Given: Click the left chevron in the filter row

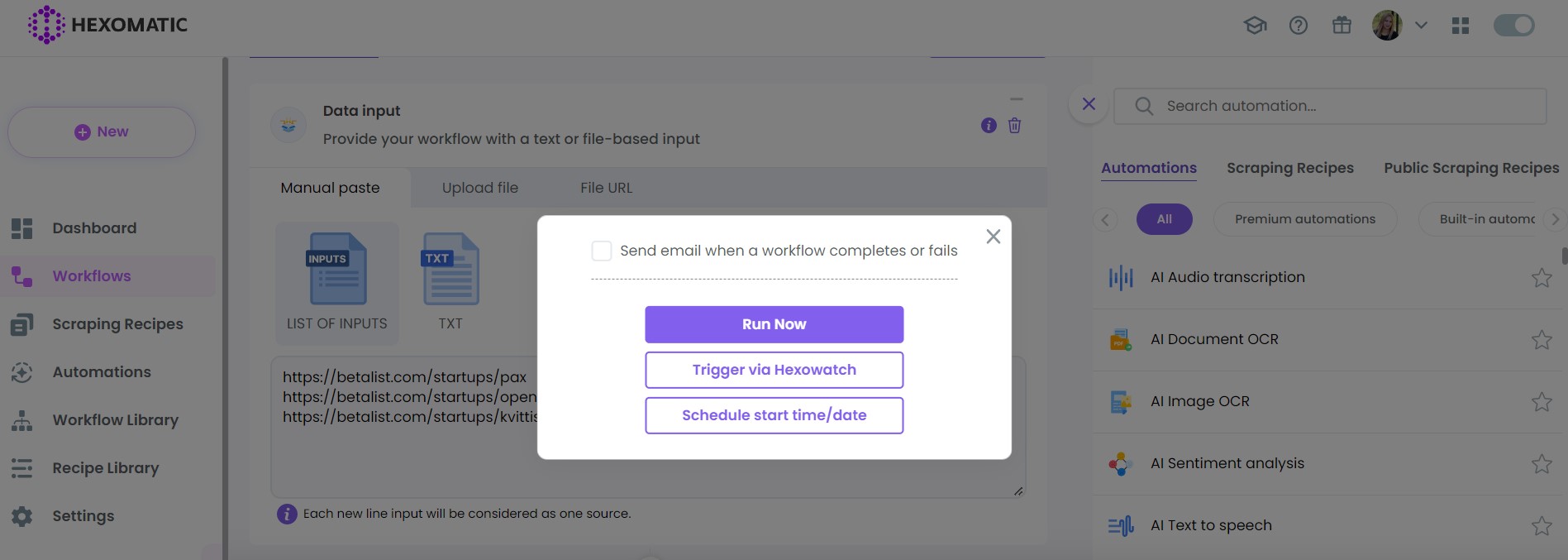Looking at the screenshot, I should coord(1105,219).
